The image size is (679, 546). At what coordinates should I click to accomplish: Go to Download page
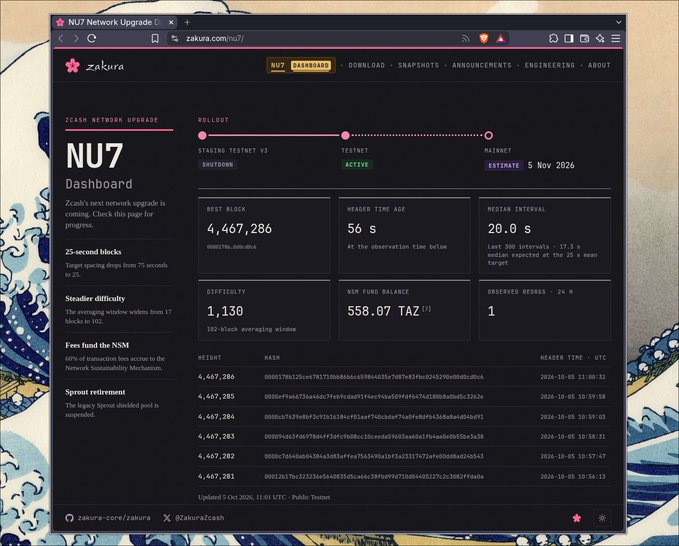coord(366,65)
